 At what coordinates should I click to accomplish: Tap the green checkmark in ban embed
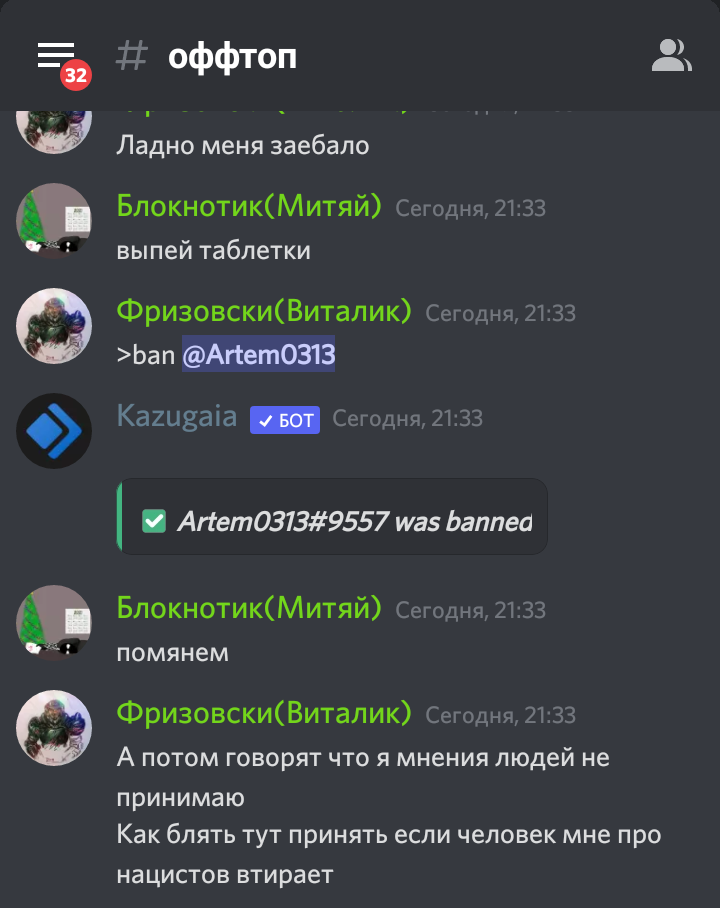[154, 521]
